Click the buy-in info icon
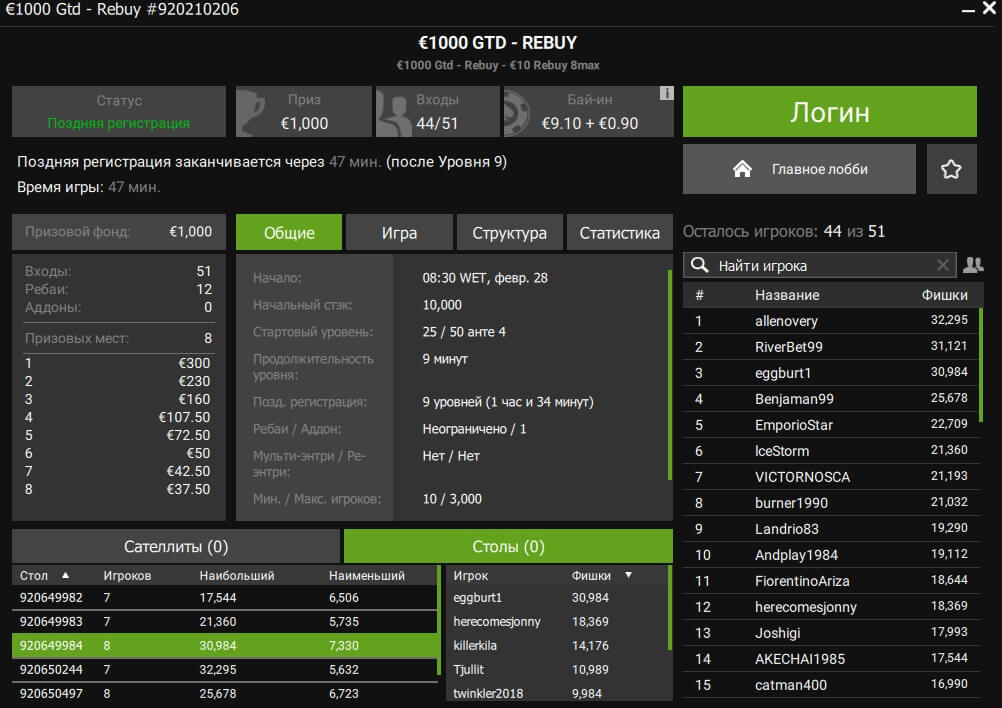Screen dimensions: 1002x708 point(666,94)
